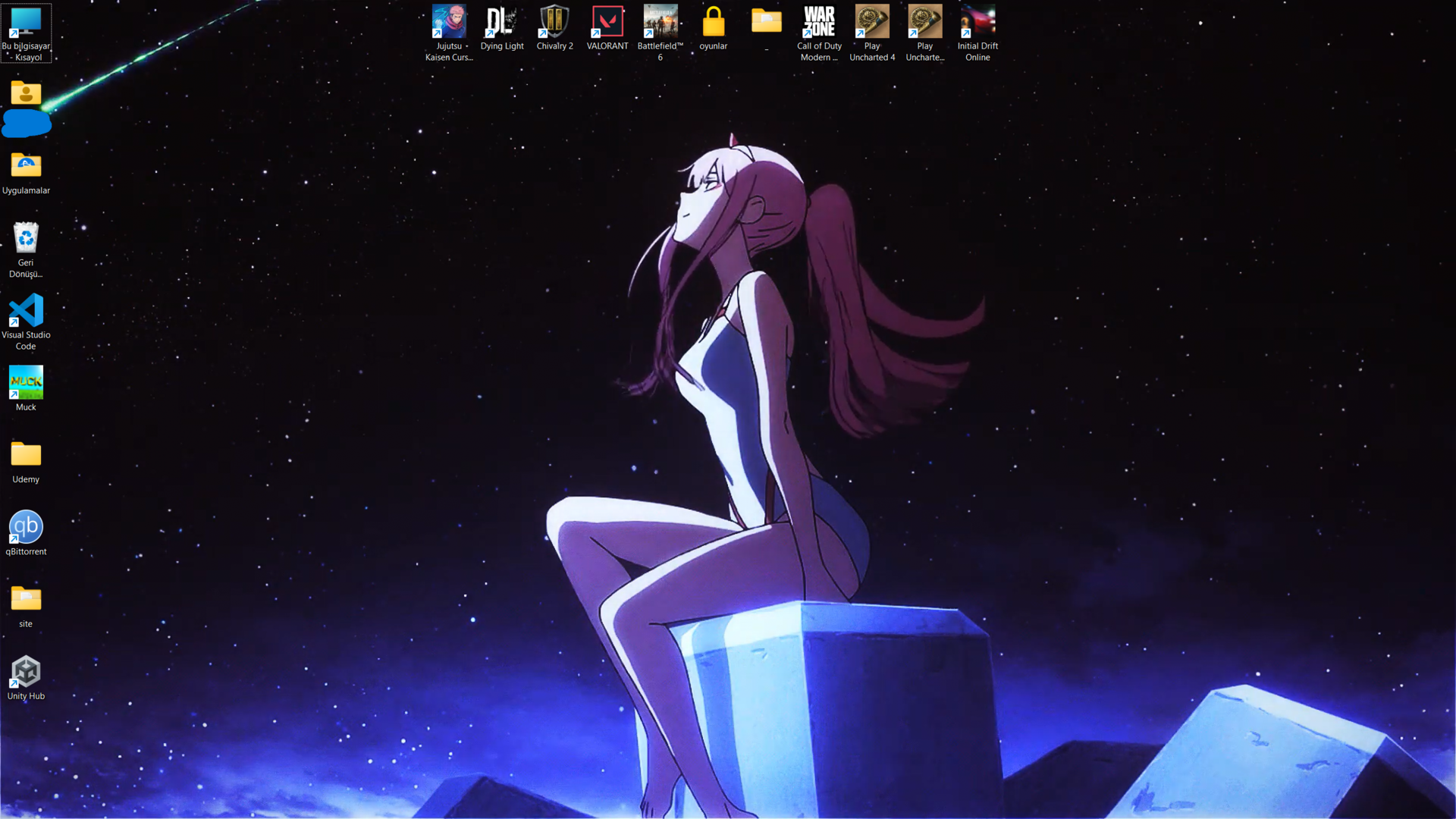This screenshot has width=1456, height=819.
Task: Click the Battlefield 6 shortcut
Action: coord(660,22)
